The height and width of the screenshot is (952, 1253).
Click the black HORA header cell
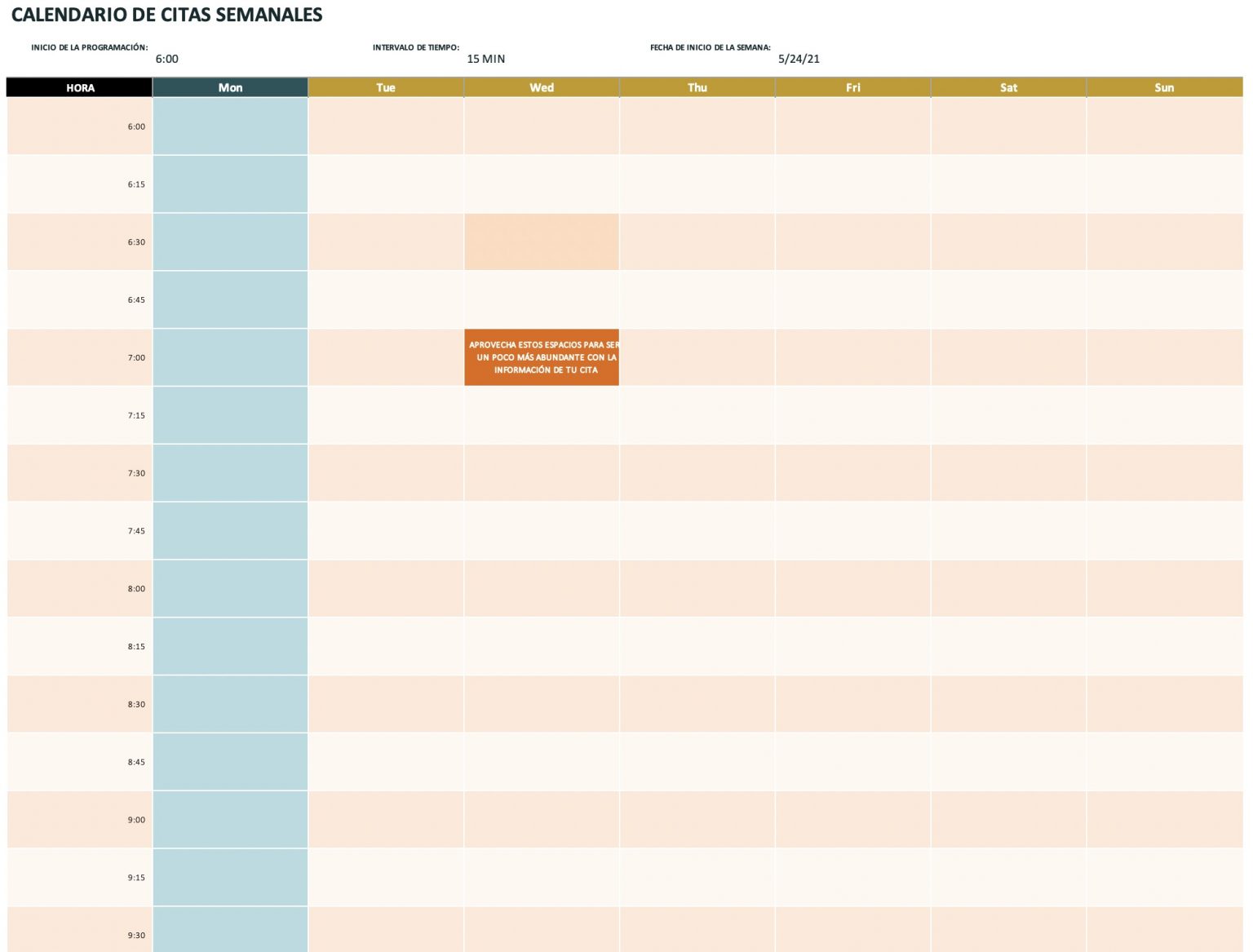coord(79,87)
